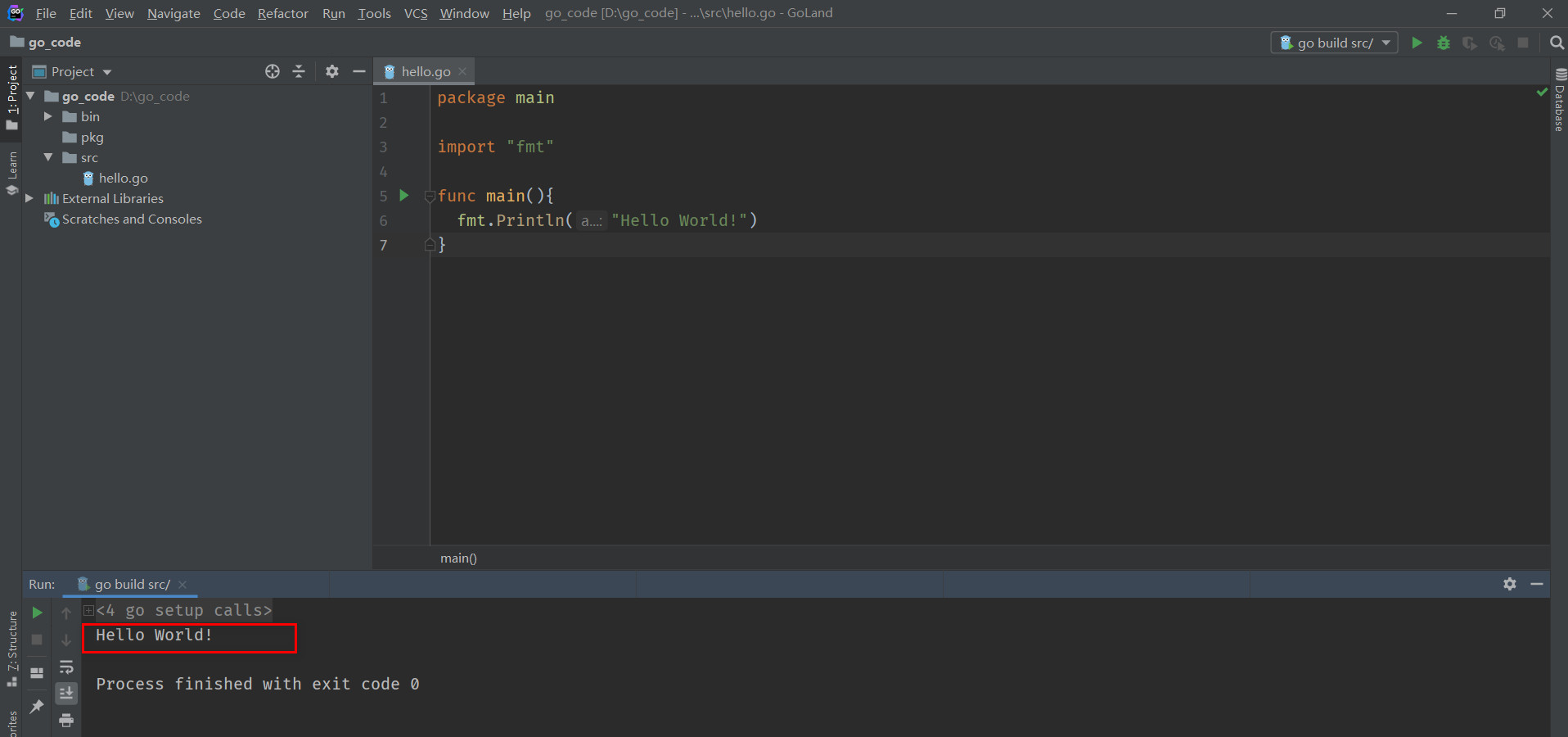1568x737 pixels.
Task: Click Hello World! console output
Action: (x=154, y=635)
